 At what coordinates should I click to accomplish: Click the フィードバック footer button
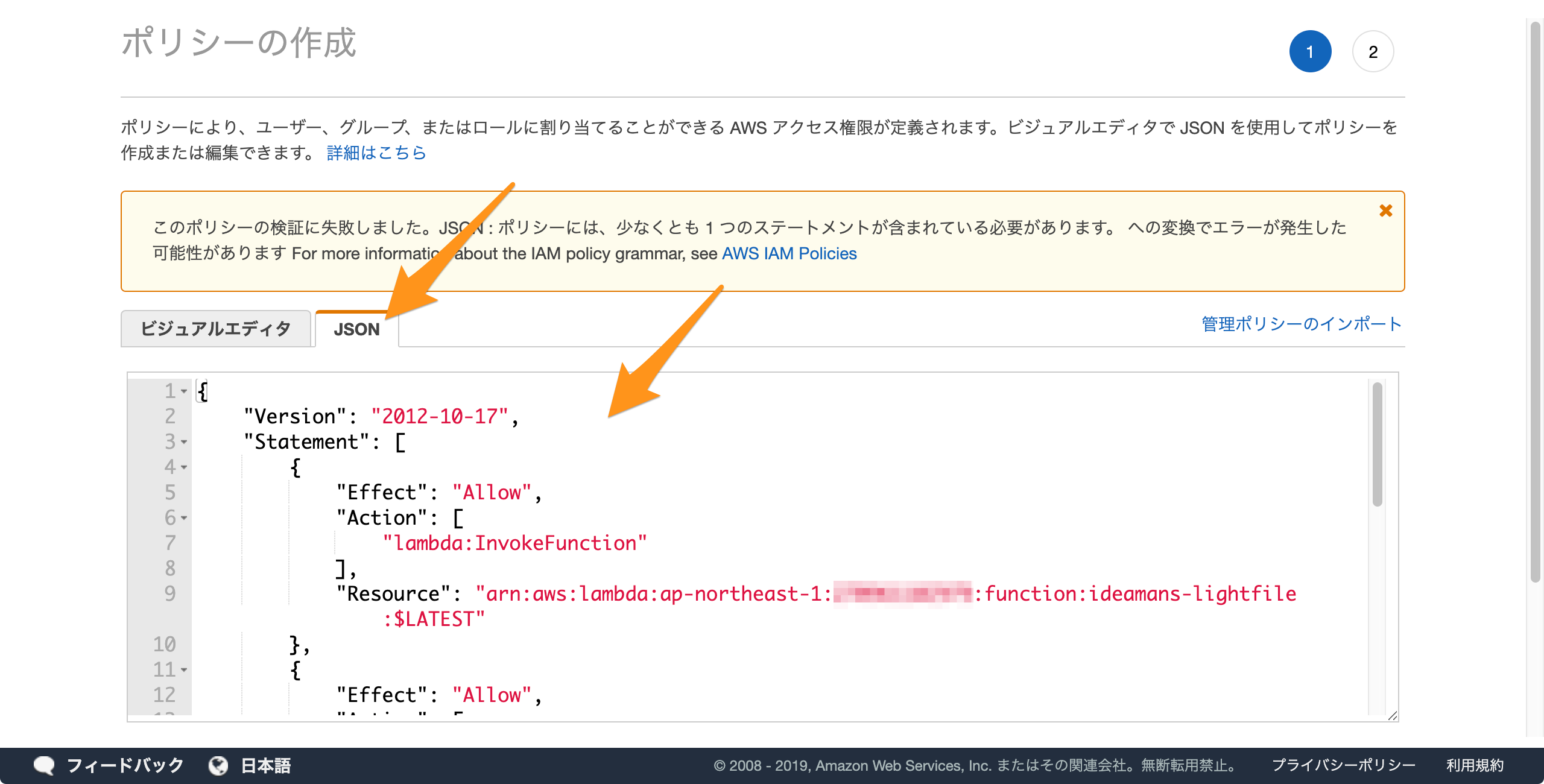tap(125, 765)
